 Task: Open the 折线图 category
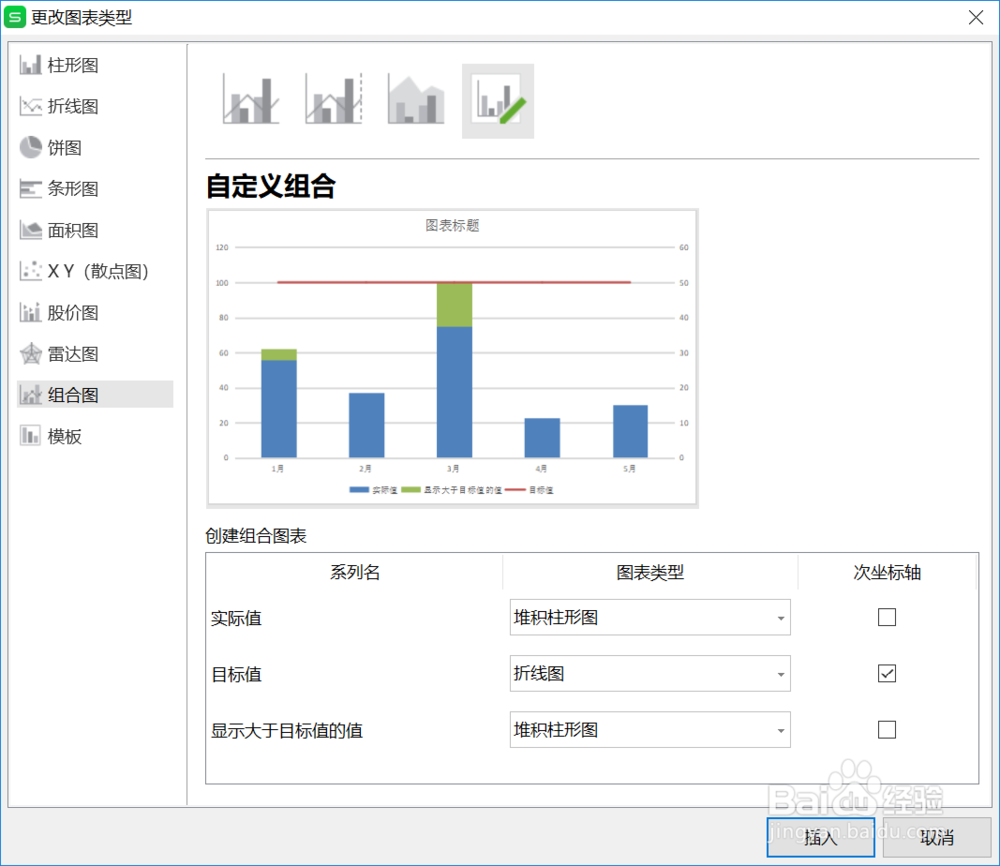[73, 106]
